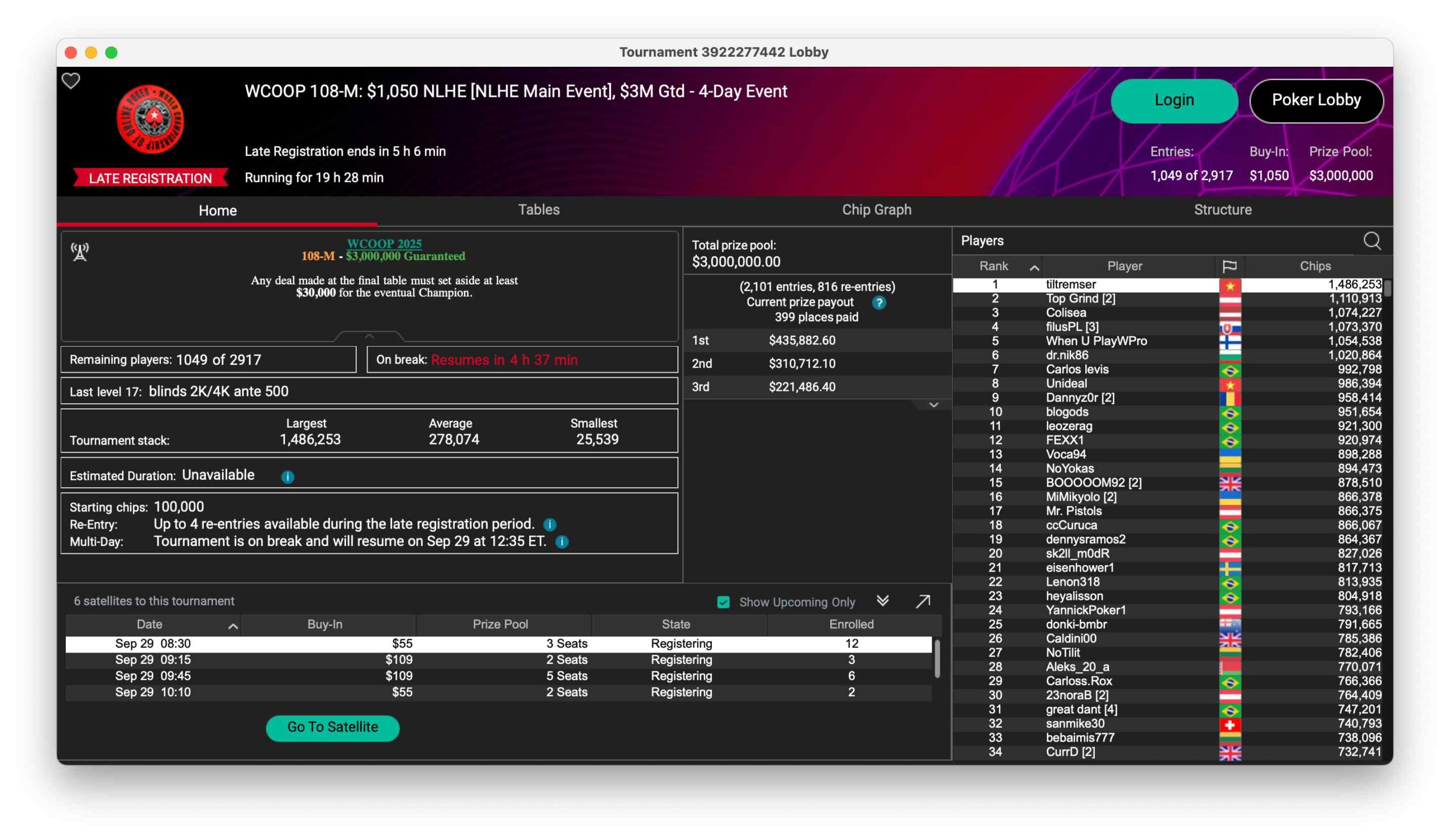Click the prize payout question mark icon
The width and height of the screenshot is (1450, 840).
(x=878, y=302)
